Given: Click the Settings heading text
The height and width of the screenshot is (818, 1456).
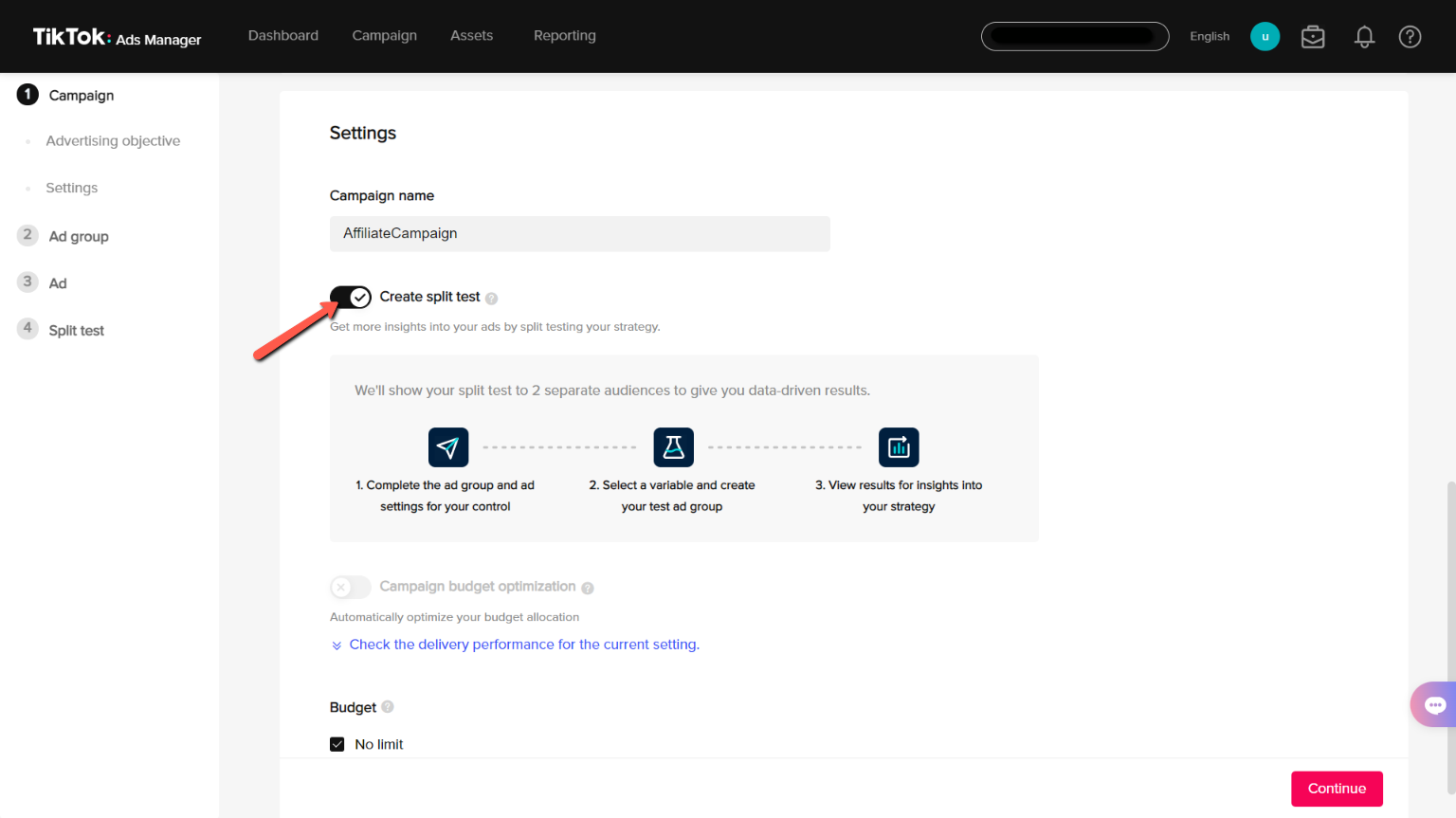Looking at the screenshot, I should pos(363,133).
